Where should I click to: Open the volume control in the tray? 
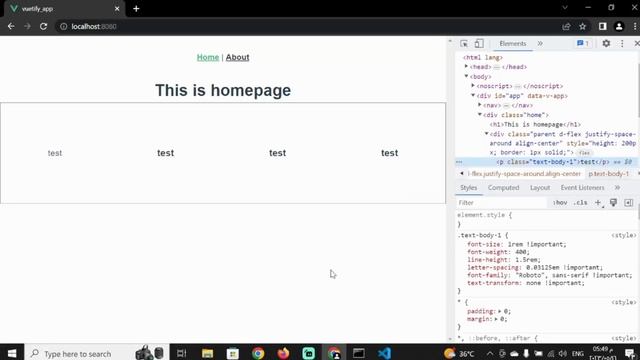[563, 353]
